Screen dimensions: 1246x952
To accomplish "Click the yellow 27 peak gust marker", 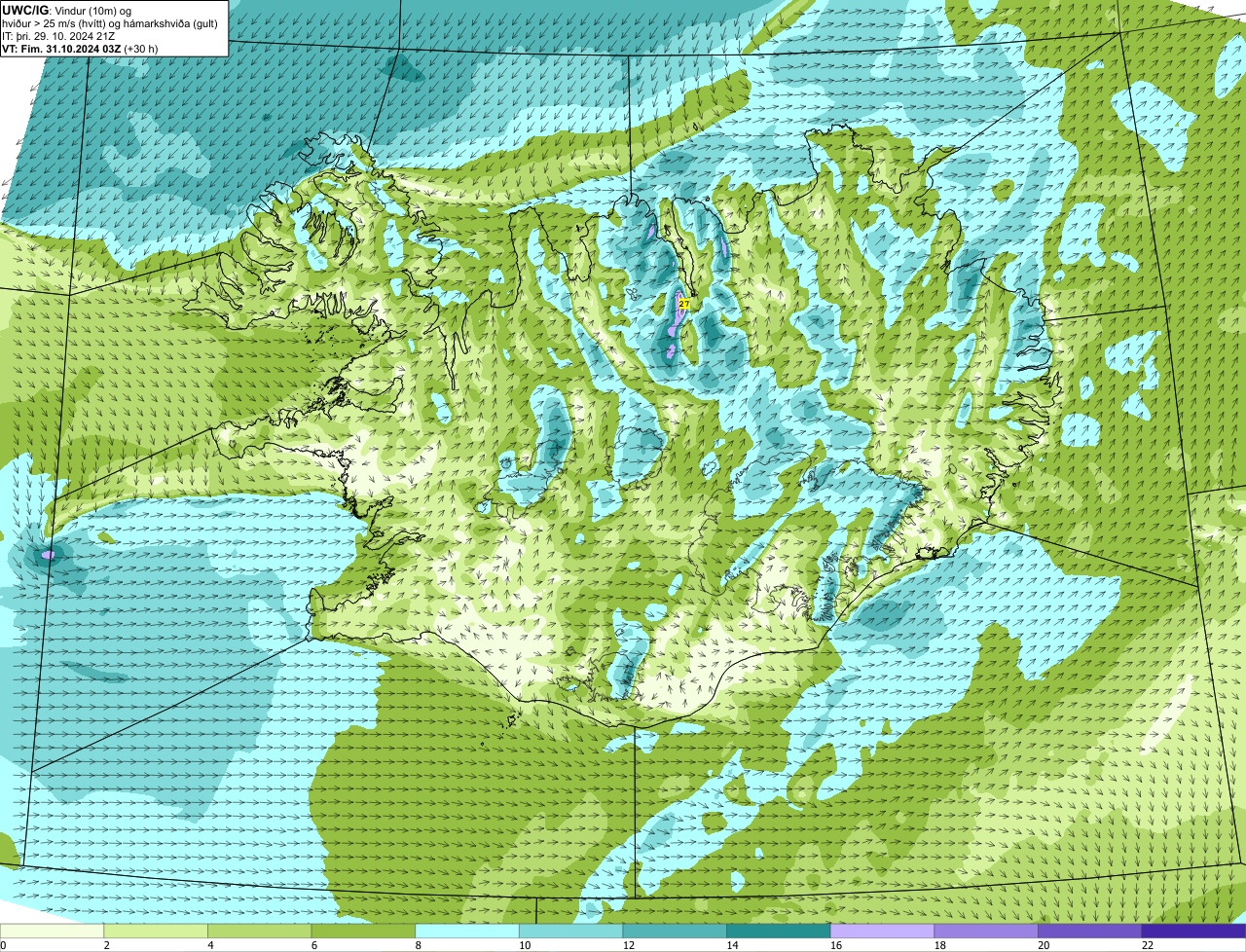I will (x=684, y=304).
